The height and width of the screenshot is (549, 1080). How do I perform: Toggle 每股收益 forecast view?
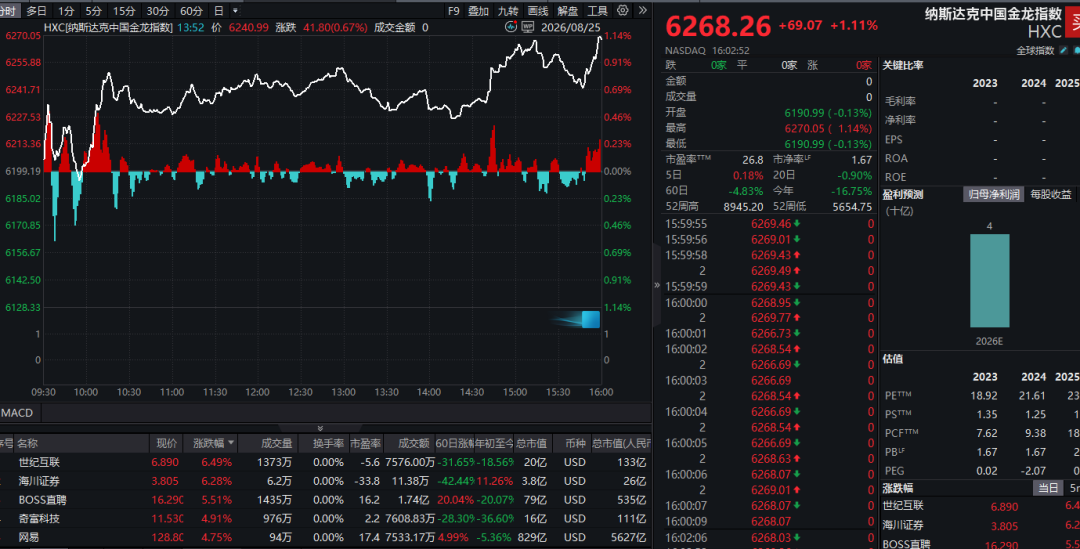click(x=1050, y=195)
